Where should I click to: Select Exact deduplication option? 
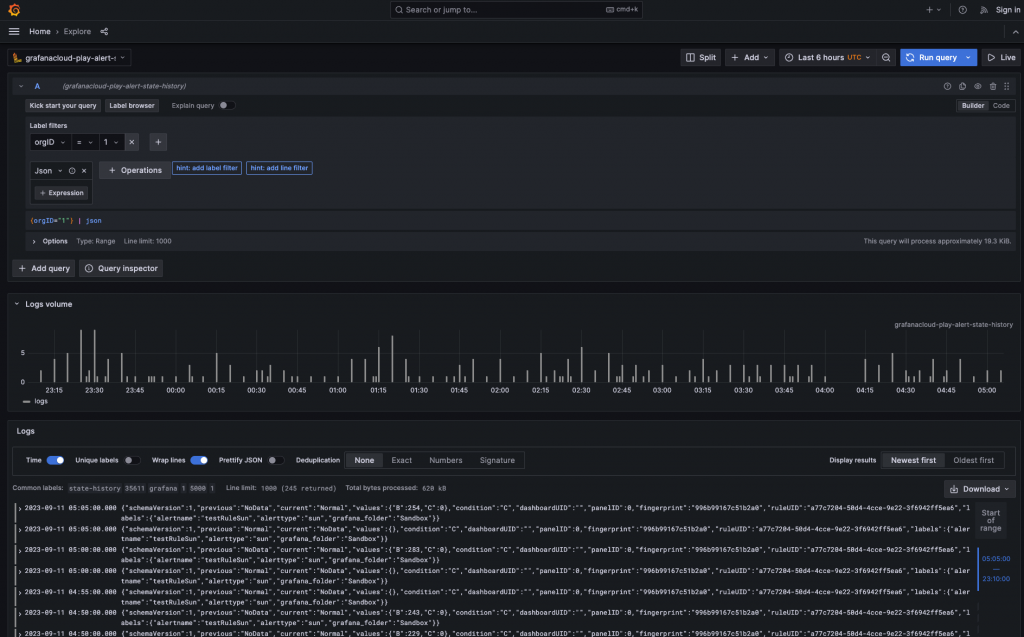(402, 460)
